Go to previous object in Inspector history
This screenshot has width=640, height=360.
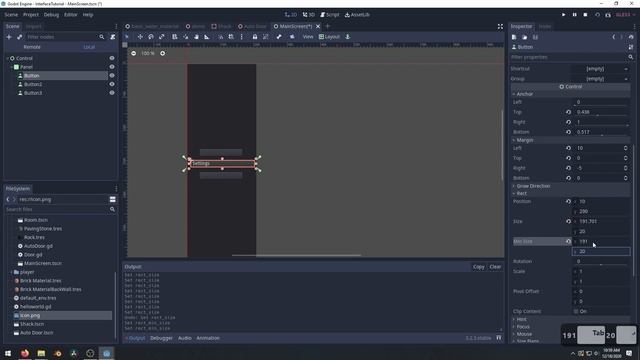(x=613, y=37)
